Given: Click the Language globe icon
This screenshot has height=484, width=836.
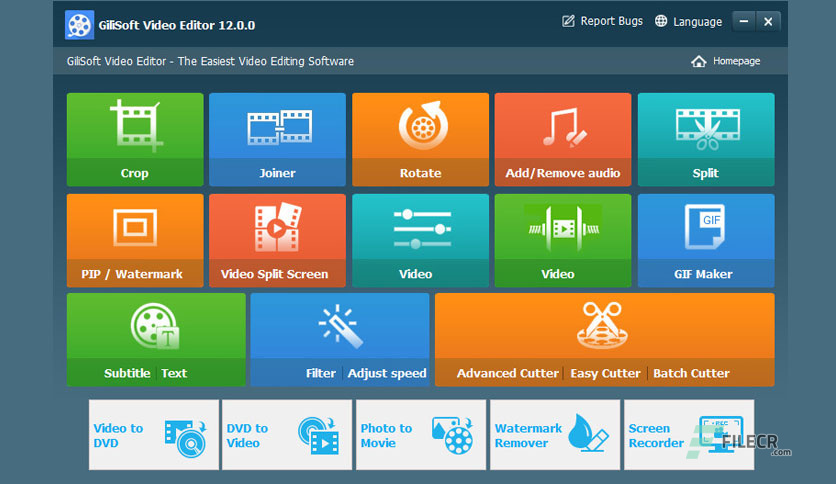Looking at the screenshot, I should [661, 21].
